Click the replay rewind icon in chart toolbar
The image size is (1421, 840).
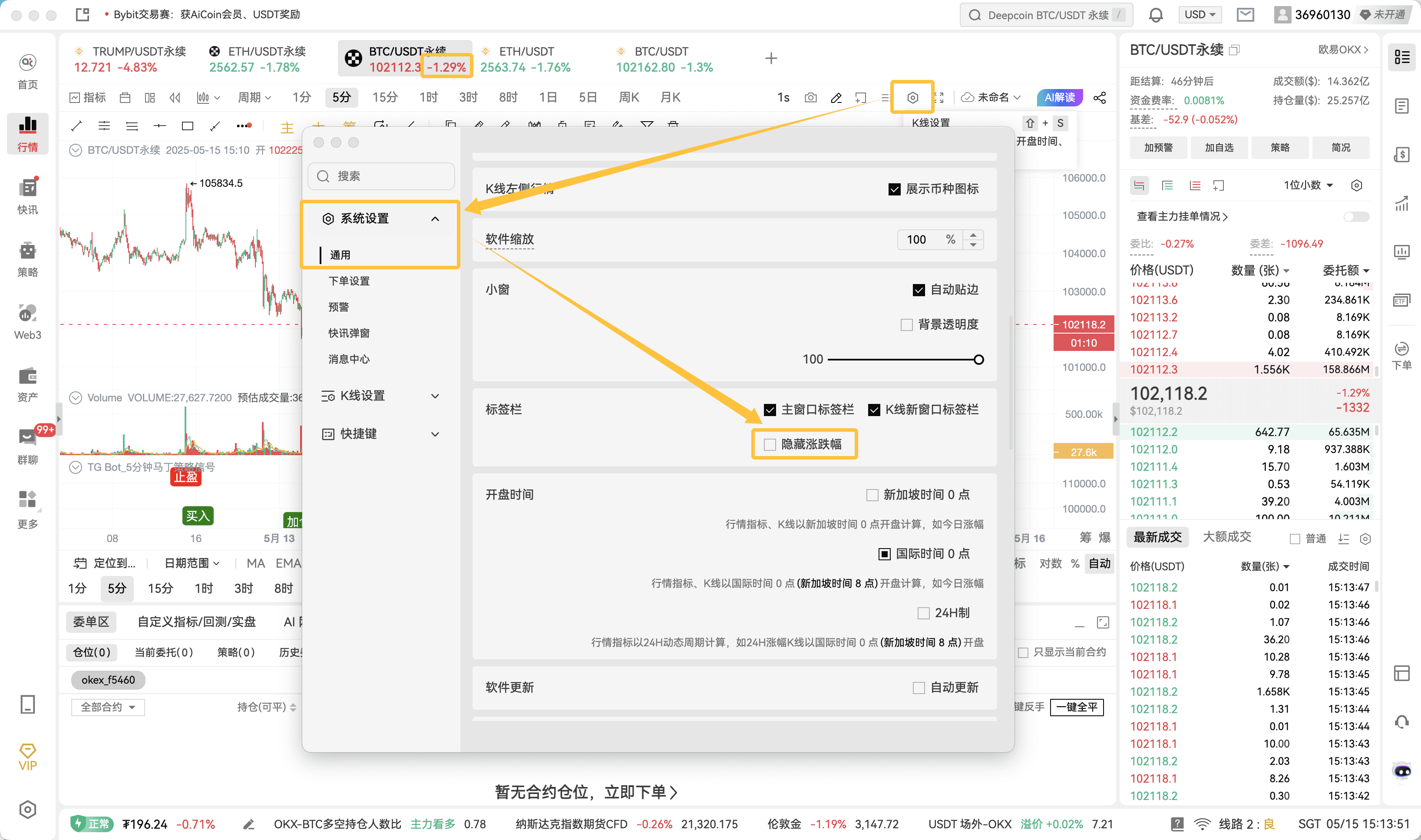(x=175, y=97)
